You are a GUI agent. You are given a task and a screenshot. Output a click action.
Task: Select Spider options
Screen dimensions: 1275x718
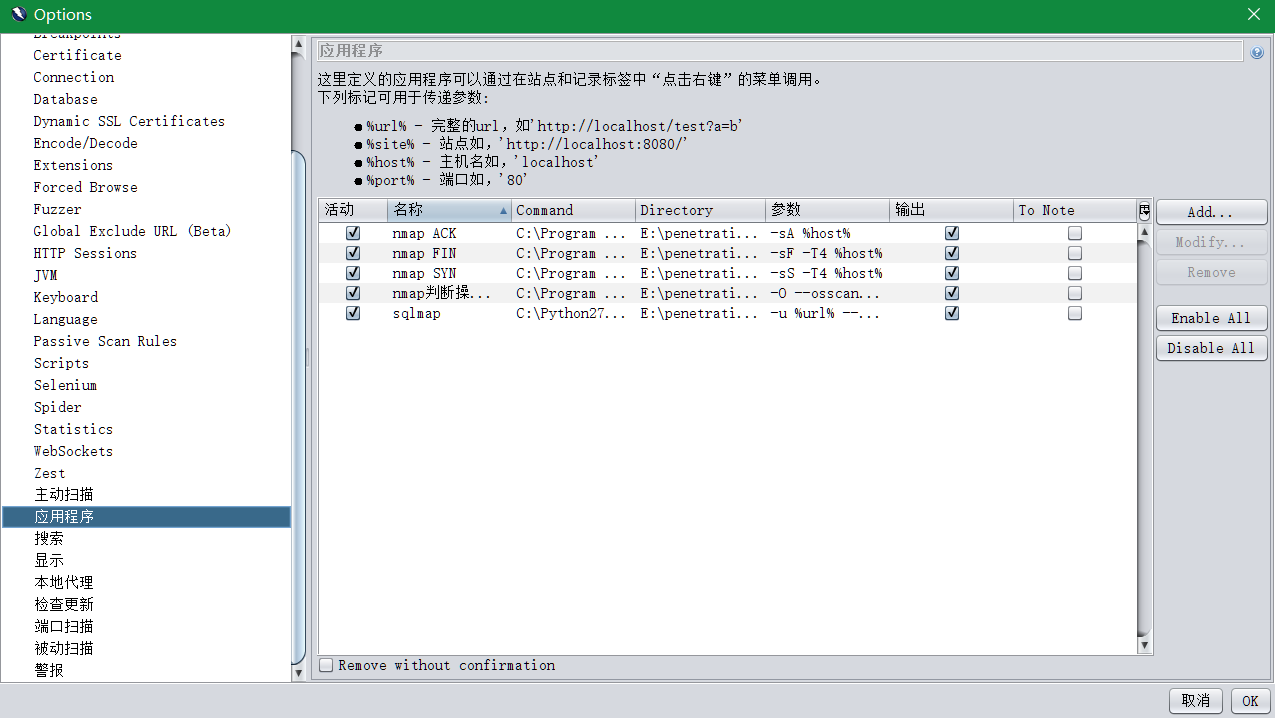(58, 407)
